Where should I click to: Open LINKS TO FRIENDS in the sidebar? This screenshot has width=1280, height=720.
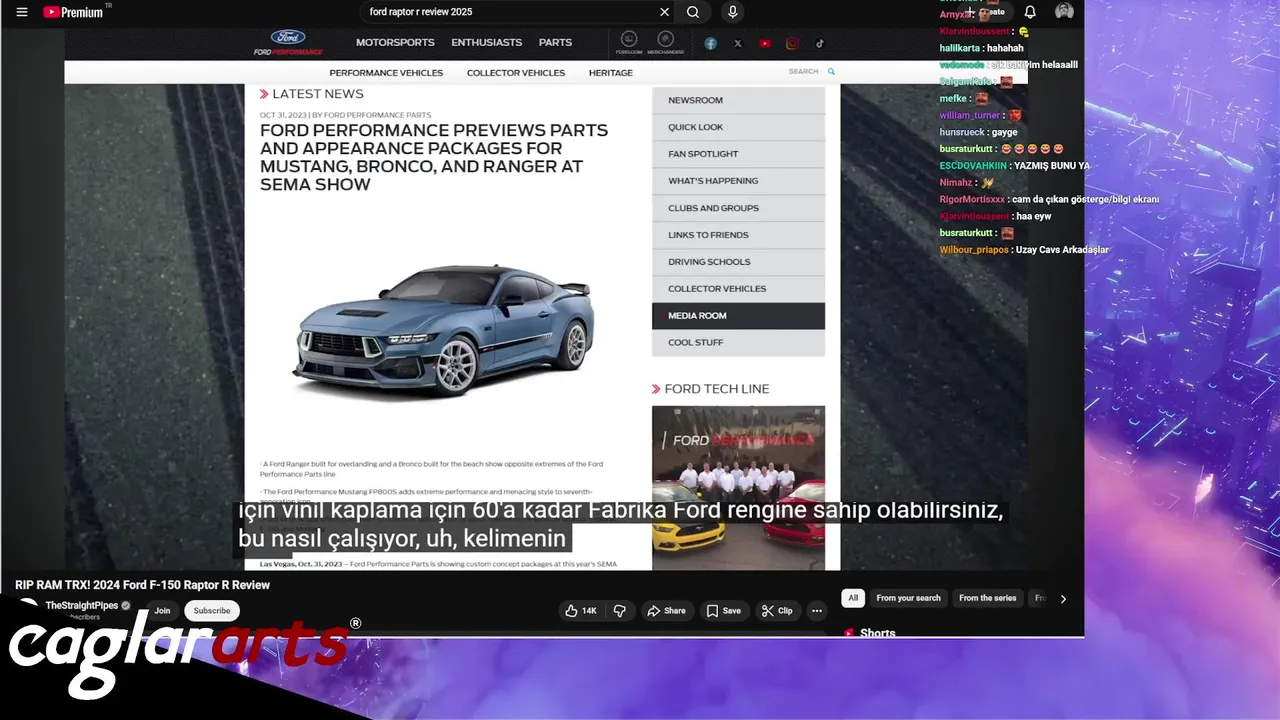pos(738,235)
